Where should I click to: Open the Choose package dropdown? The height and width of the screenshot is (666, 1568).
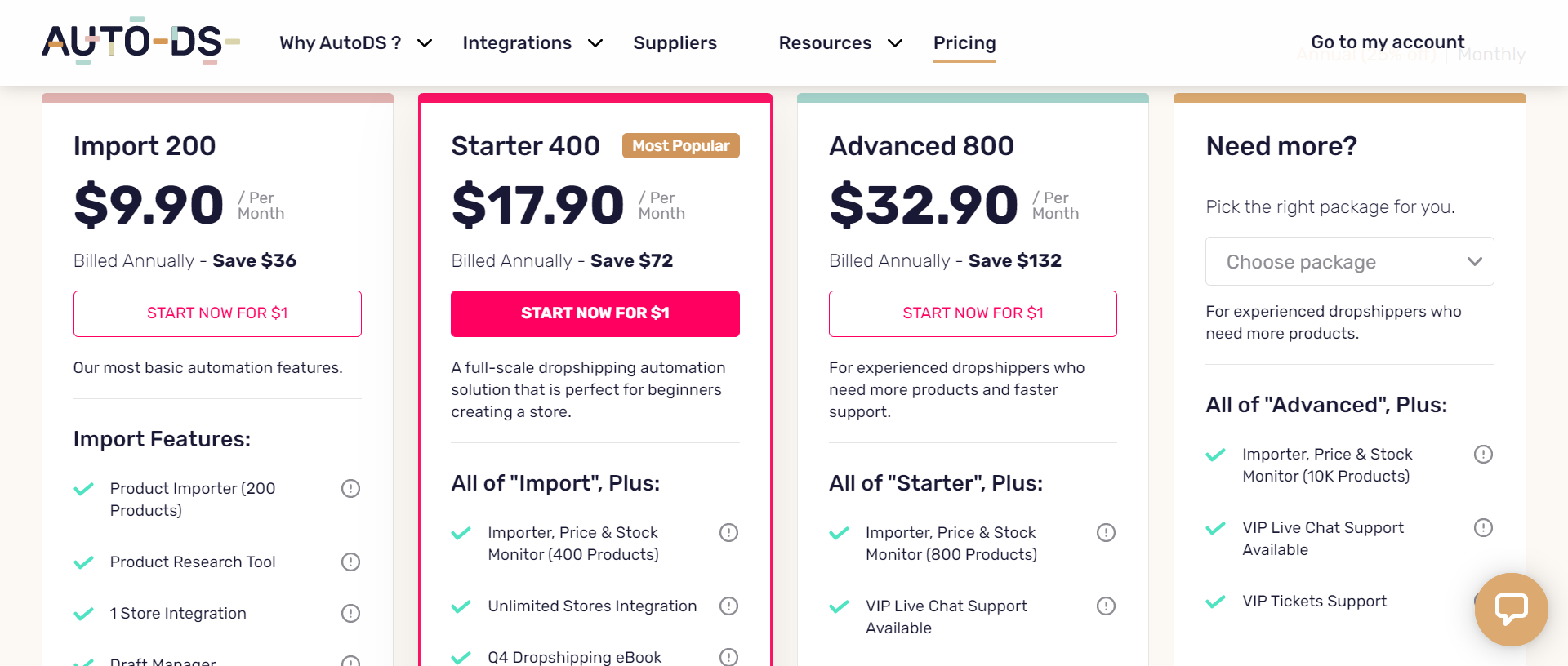click(1349, 261)
